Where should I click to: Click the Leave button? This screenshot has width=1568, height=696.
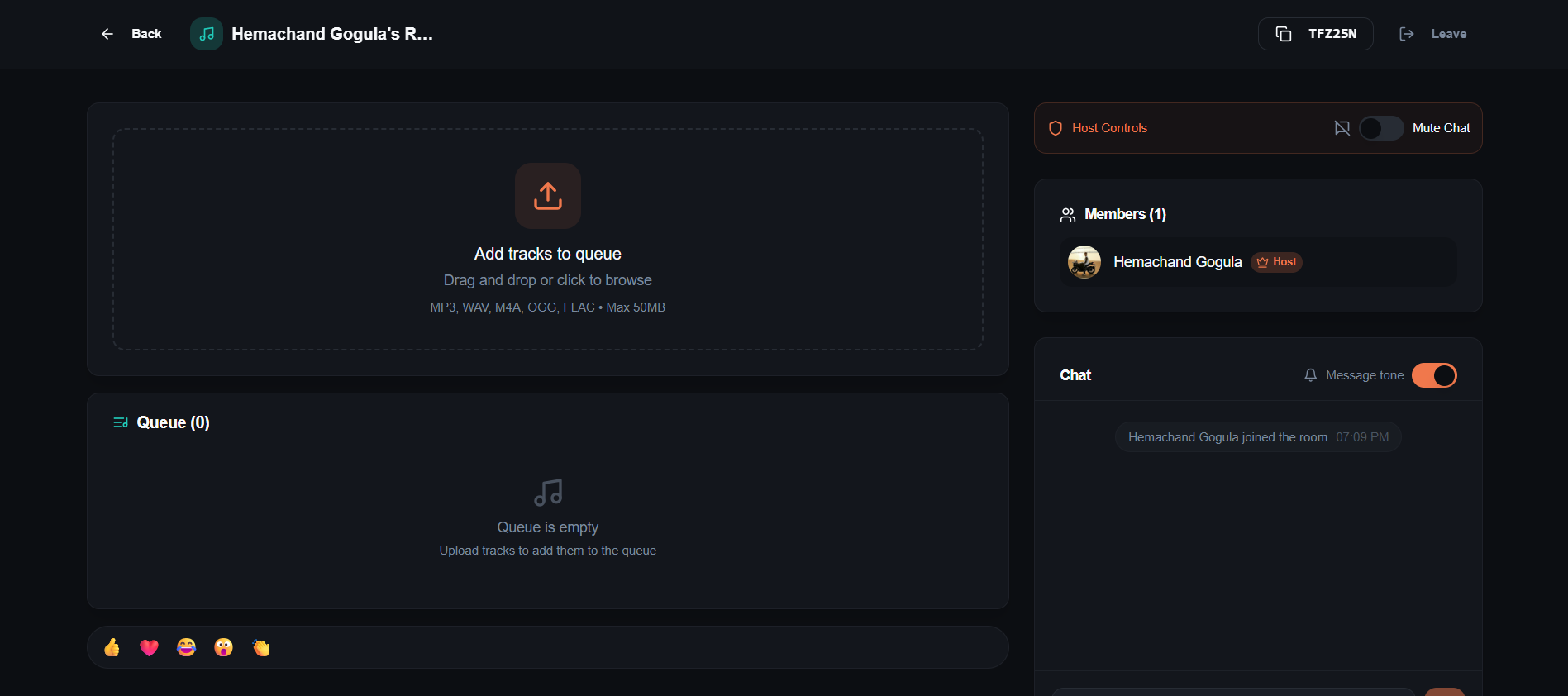tap(1448, 33)
